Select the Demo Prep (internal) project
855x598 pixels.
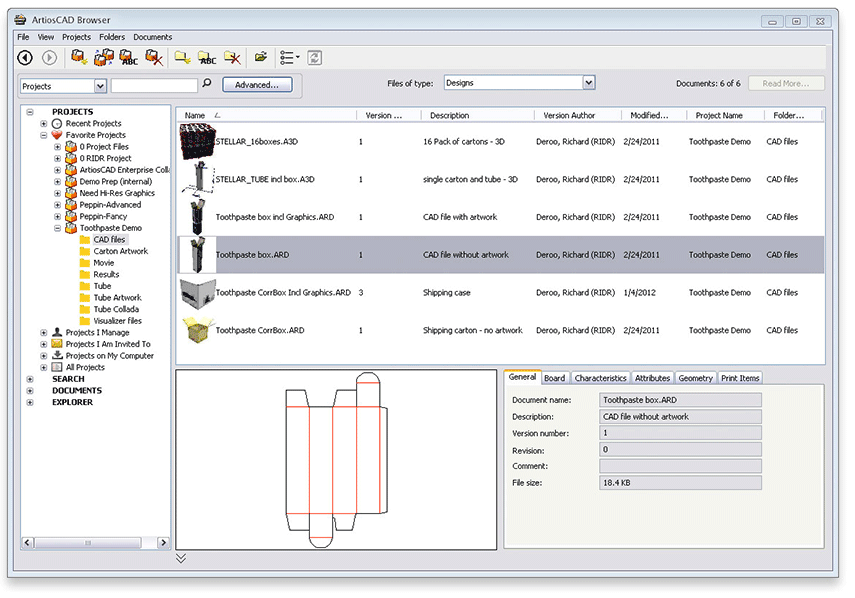pyautogui.click(x=116, y=182)
